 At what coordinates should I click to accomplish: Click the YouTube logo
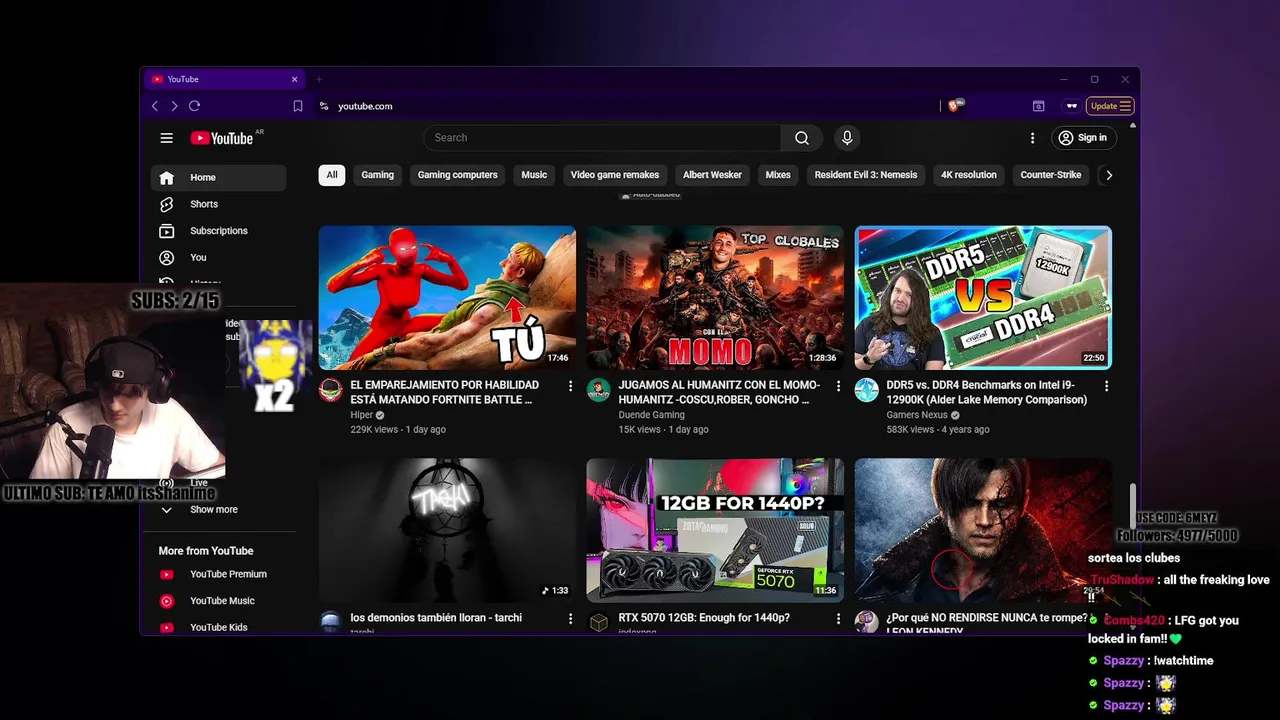(x=222, y=138)
